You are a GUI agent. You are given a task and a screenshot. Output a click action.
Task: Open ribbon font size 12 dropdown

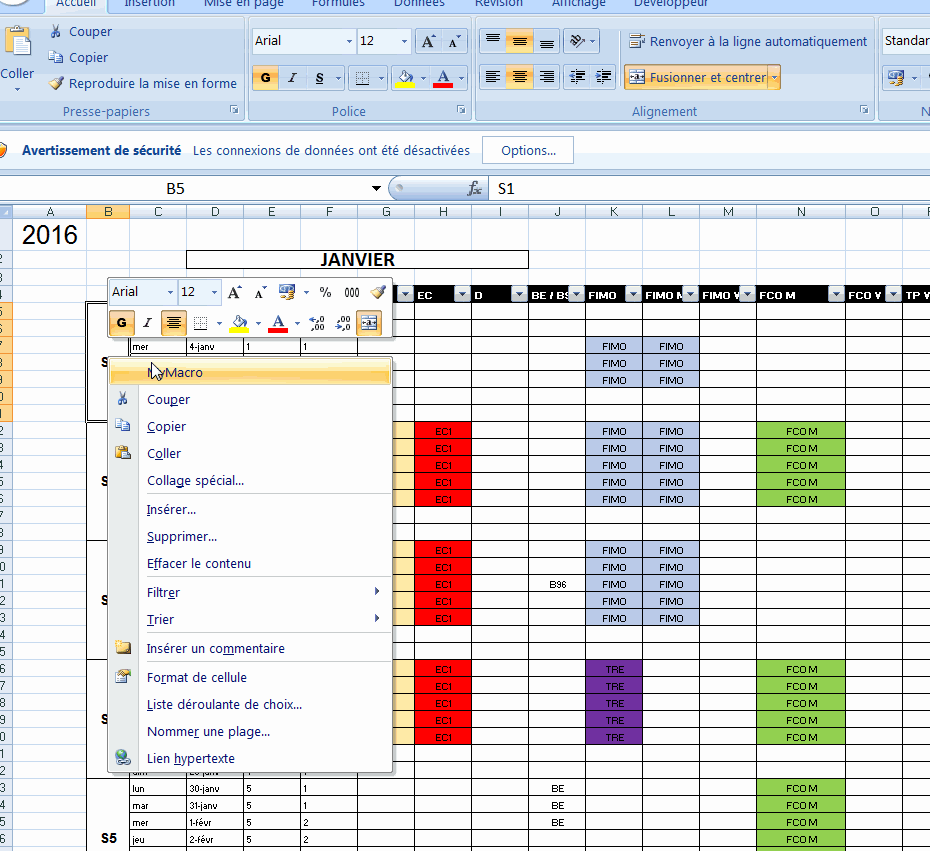click(x=404, y=42)
